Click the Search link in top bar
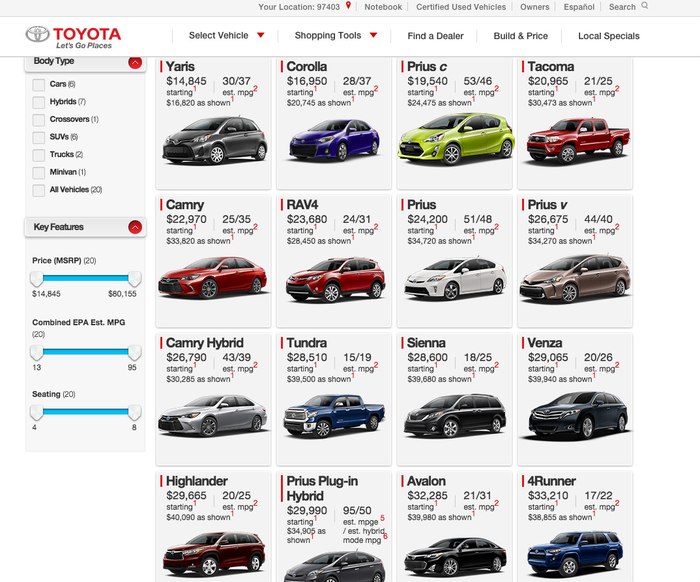700x582 pixels. [x=622, y=7]
